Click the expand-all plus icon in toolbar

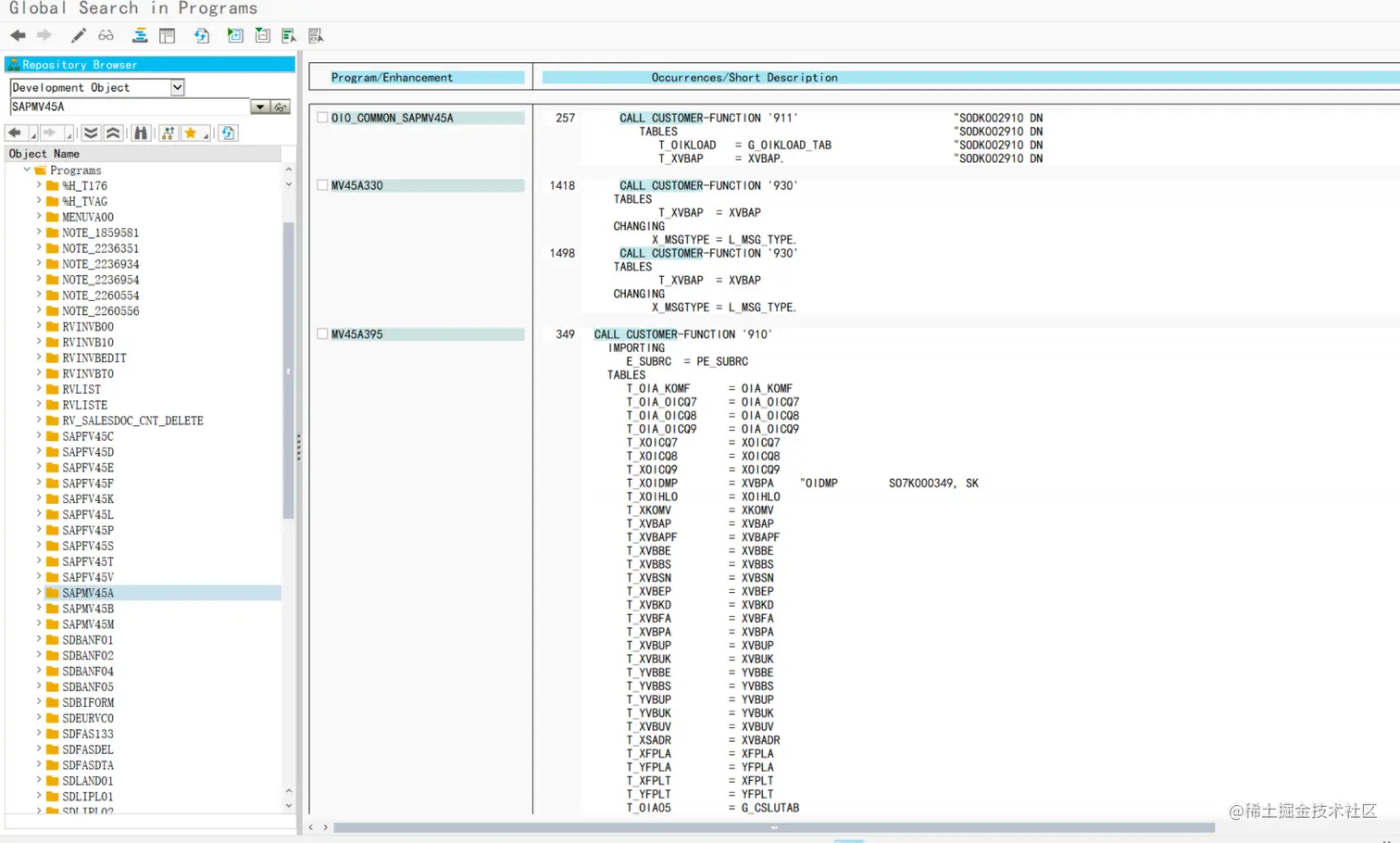tap(235, 35)
